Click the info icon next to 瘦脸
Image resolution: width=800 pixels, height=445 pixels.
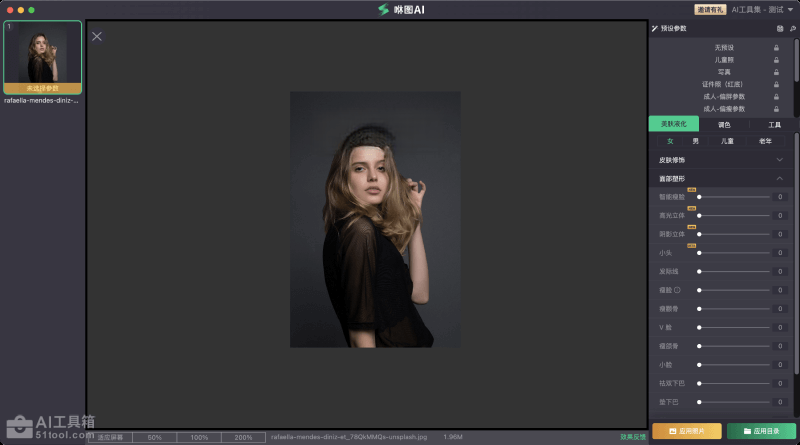(x=677, y=290)
